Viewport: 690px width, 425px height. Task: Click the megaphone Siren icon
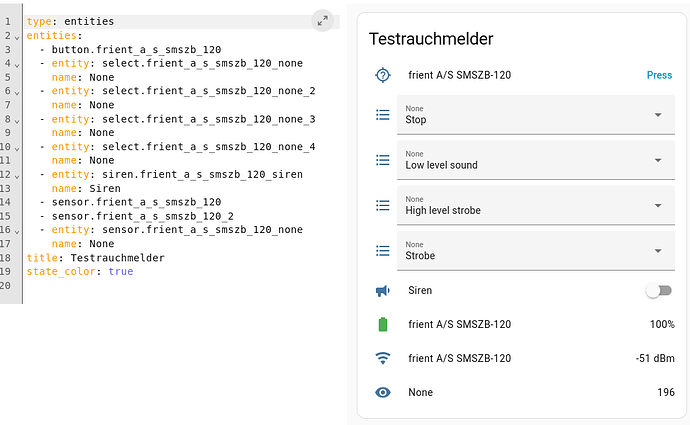(x=382, y=291)
